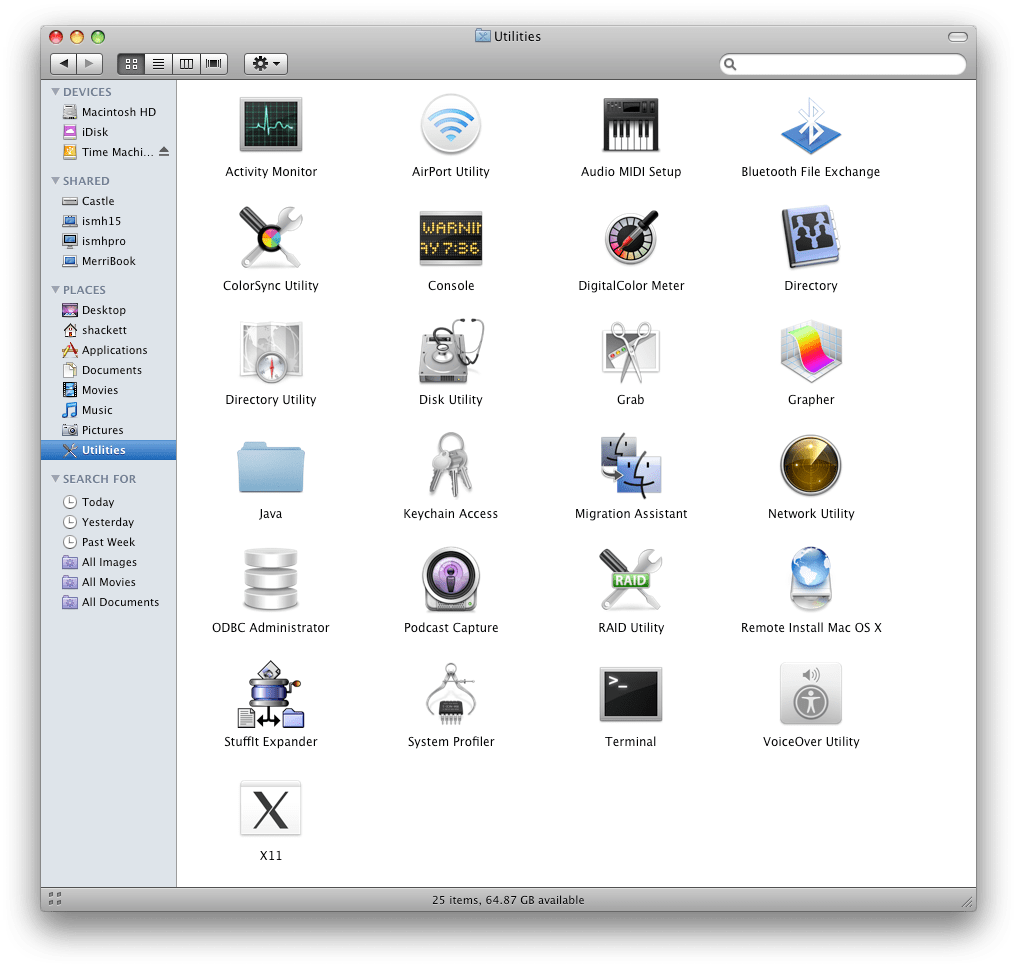Select Applications in the sidebar
Image resolution: width=1017 pixels, height=967 pixels.
[x=114, y=350]
